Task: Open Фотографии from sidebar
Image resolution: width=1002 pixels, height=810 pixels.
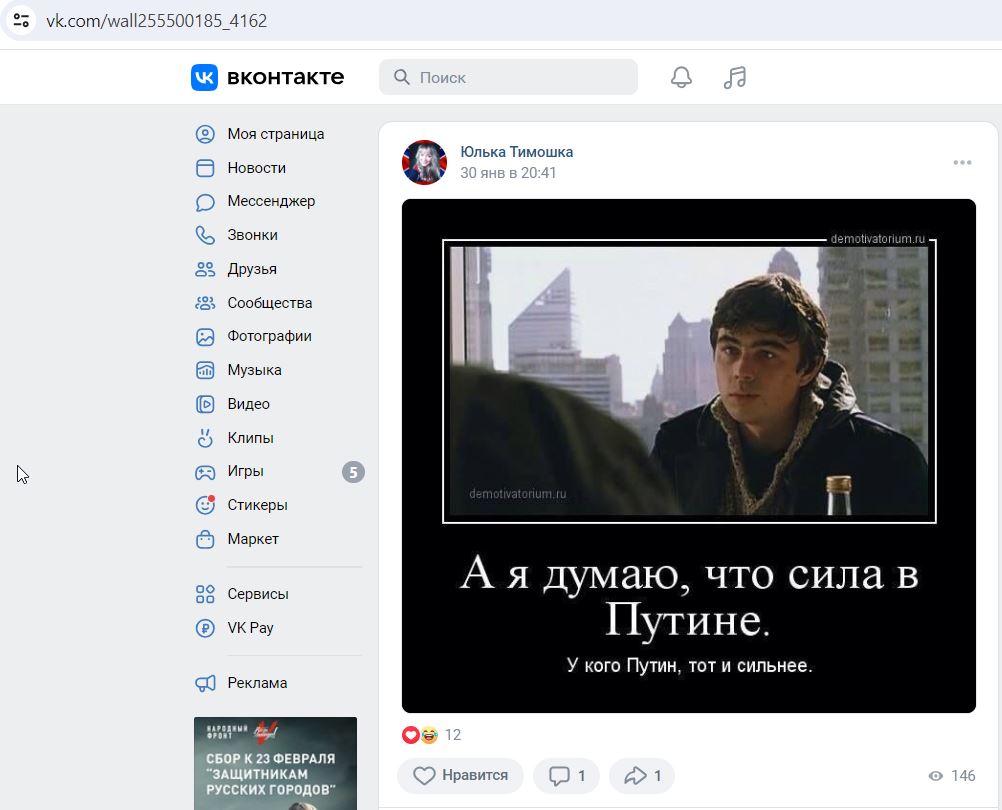Action: [x=270, y=337]
